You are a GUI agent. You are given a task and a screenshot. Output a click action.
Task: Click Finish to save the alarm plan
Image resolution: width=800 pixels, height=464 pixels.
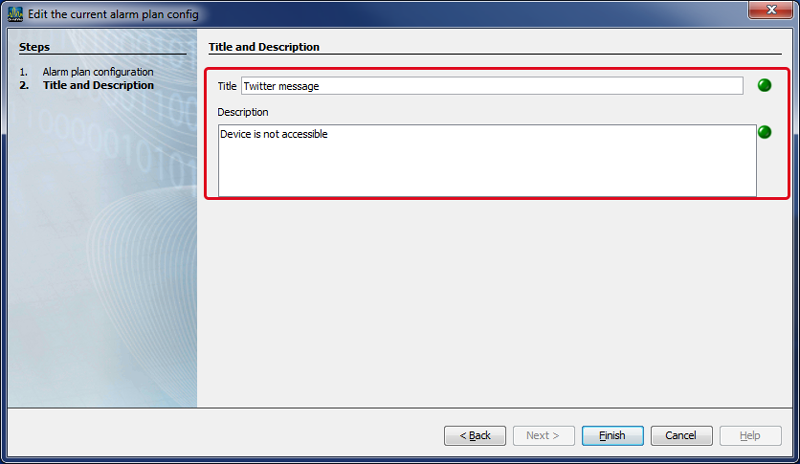click(612, 435)
